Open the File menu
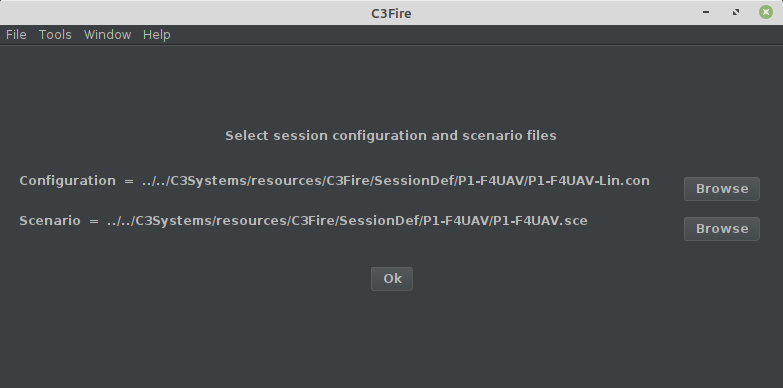Viewport: 783px width, 388px height. [16, 34]
